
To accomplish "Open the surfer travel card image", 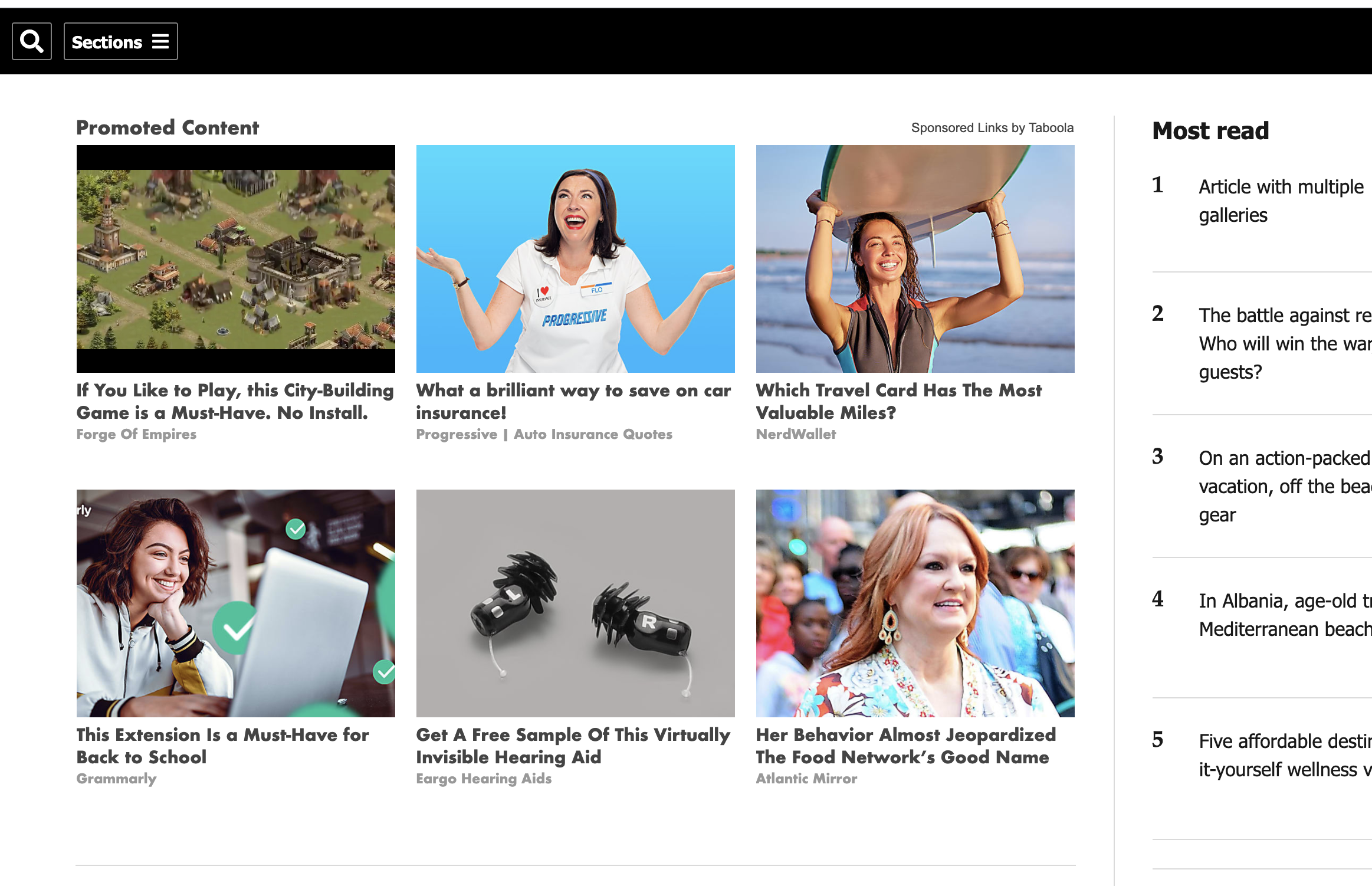I will pos(915,259).
